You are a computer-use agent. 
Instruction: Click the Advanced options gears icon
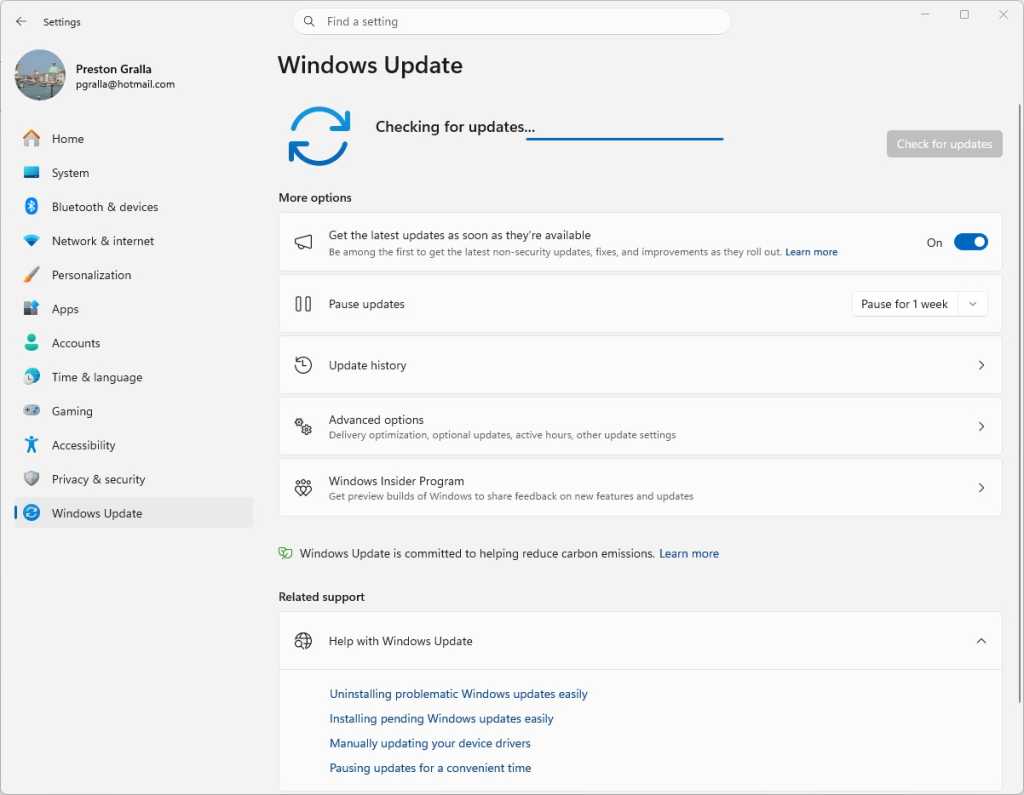click(303, 427)
